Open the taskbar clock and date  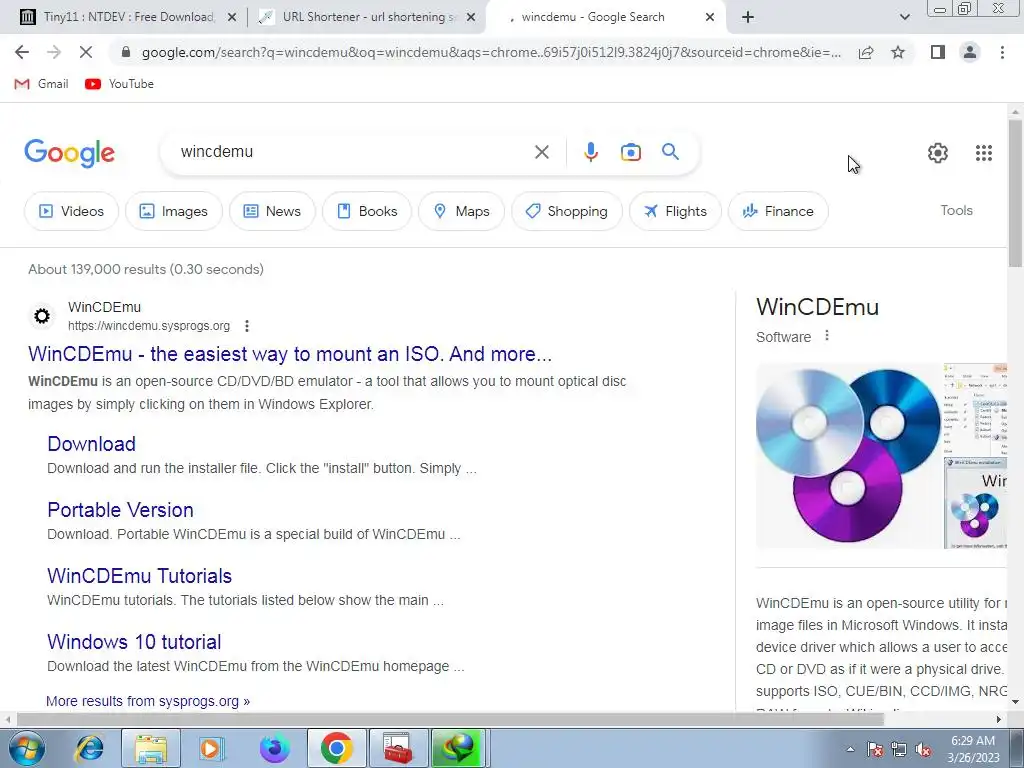coord(973,749)
